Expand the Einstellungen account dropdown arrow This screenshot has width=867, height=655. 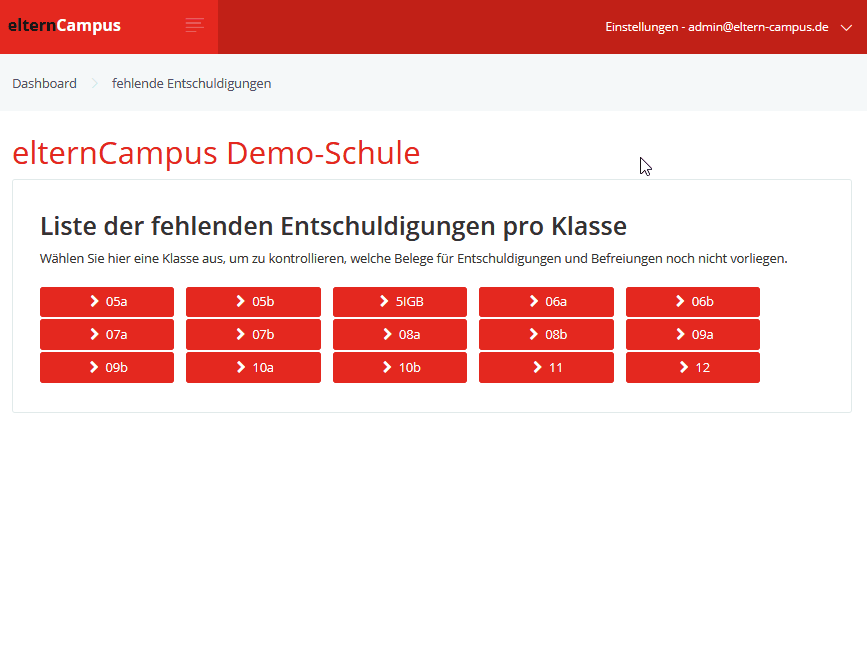pyautogui.click(x=846, y=27)
